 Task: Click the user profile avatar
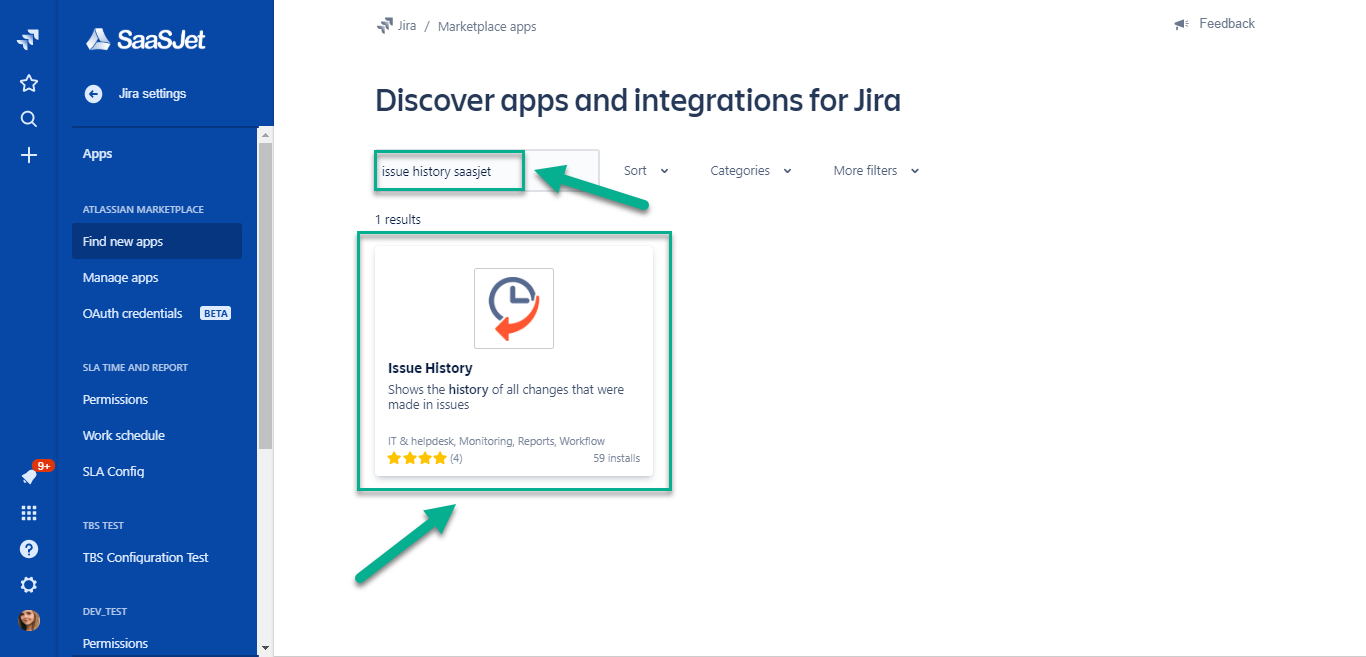(29, 620)
